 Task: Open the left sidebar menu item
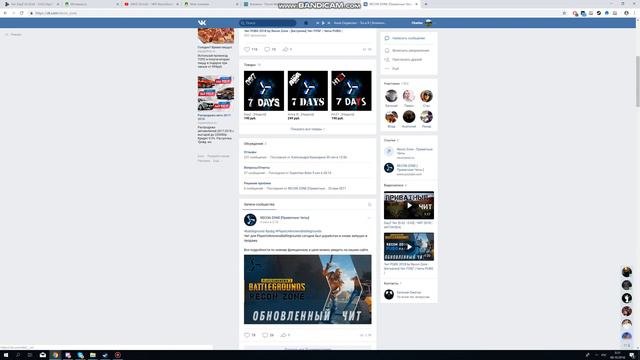pos(13,35)
